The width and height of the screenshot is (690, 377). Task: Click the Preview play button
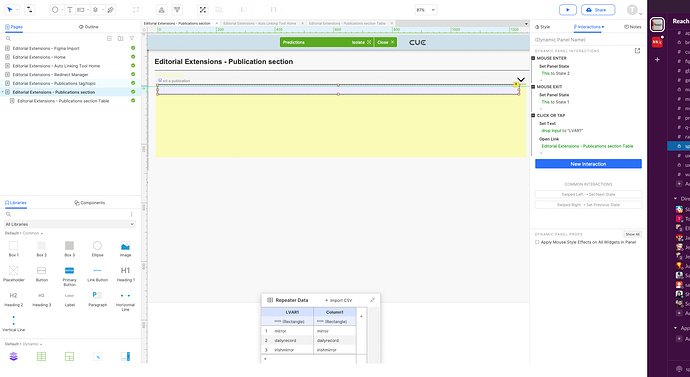pyautogui.click(x=568, y=10)
